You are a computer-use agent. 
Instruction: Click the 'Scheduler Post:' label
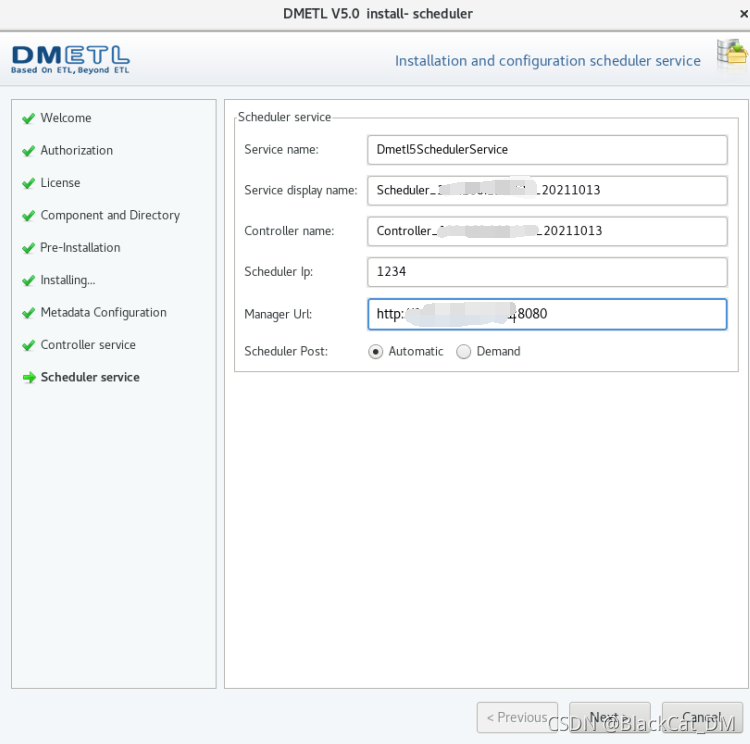coord(286,351)
